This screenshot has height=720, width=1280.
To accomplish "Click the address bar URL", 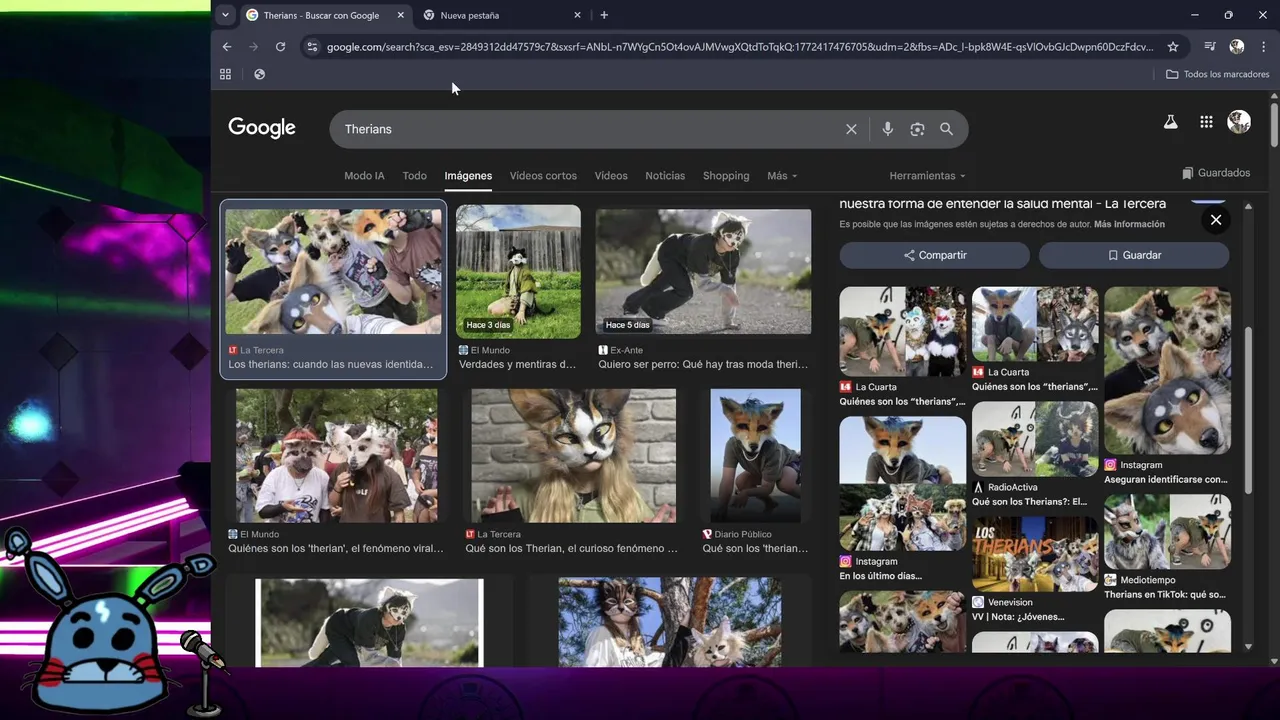I will pyautogui.click(x=740, y=47).
